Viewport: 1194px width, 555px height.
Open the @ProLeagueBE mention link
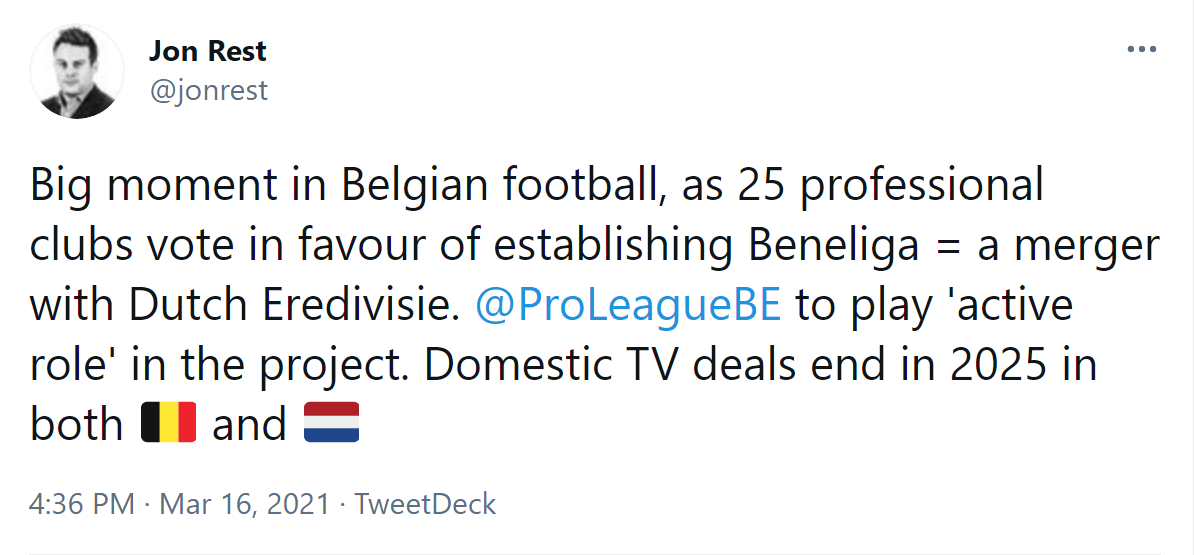[x=627, y=305]
